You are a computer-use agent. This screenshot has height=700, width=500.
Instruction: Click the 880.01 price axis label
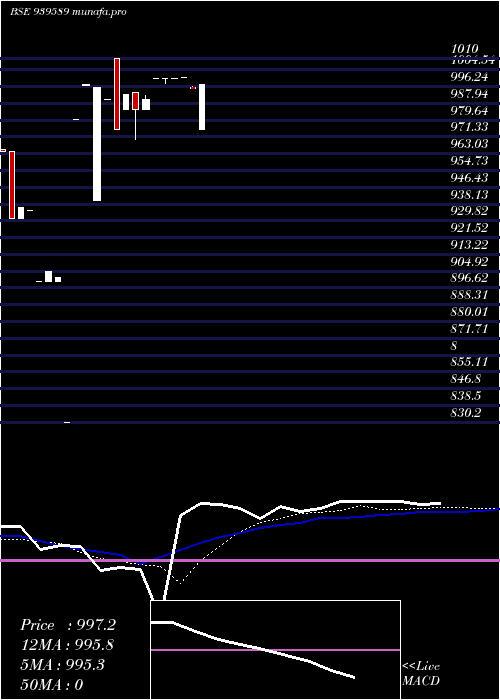[469, 312]
